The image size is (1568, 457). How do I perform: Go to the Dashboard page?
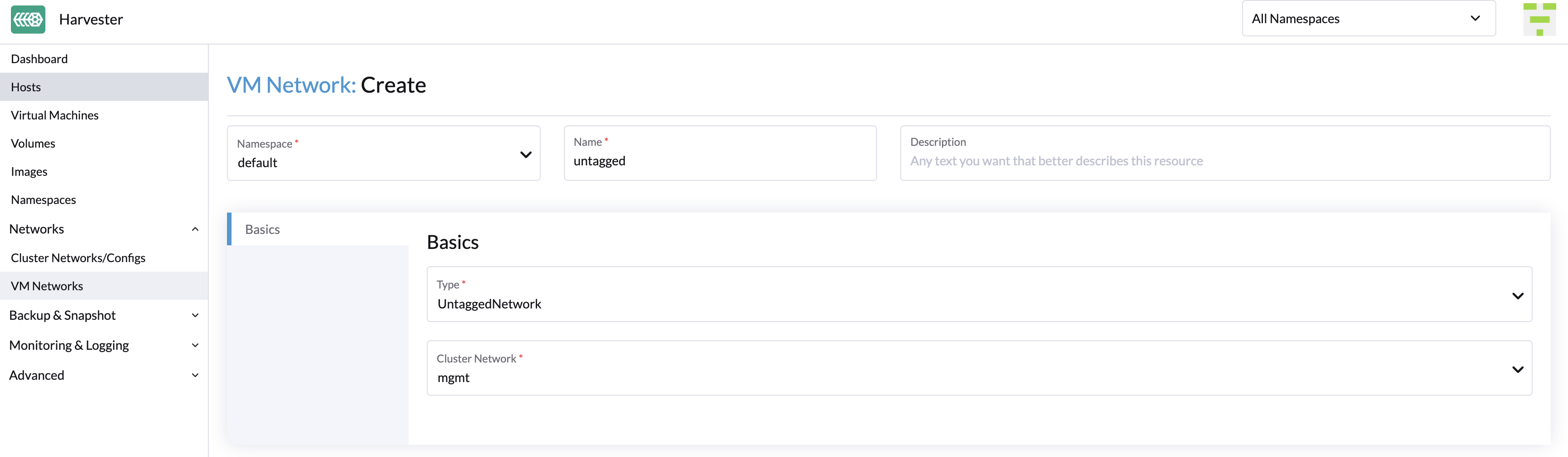tap(39, 59)
